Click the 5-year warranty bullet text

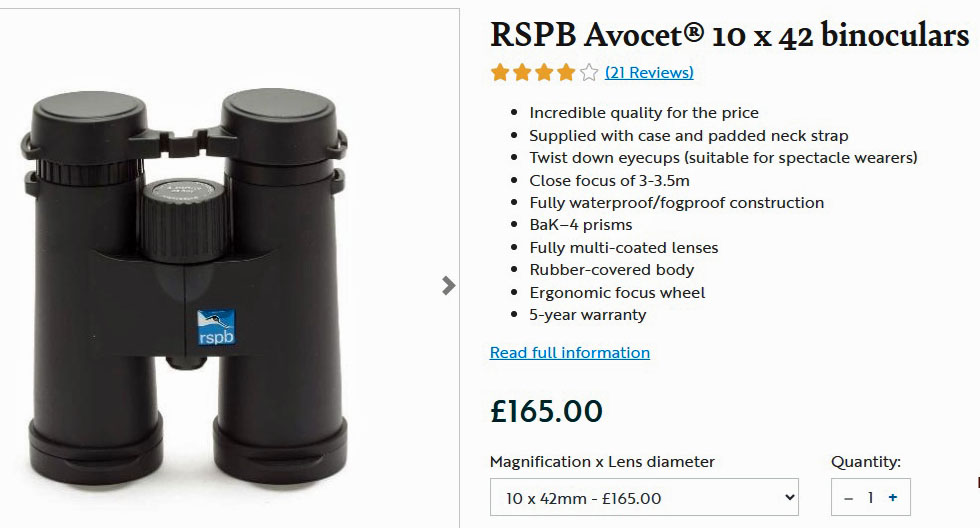click(588, 315)
